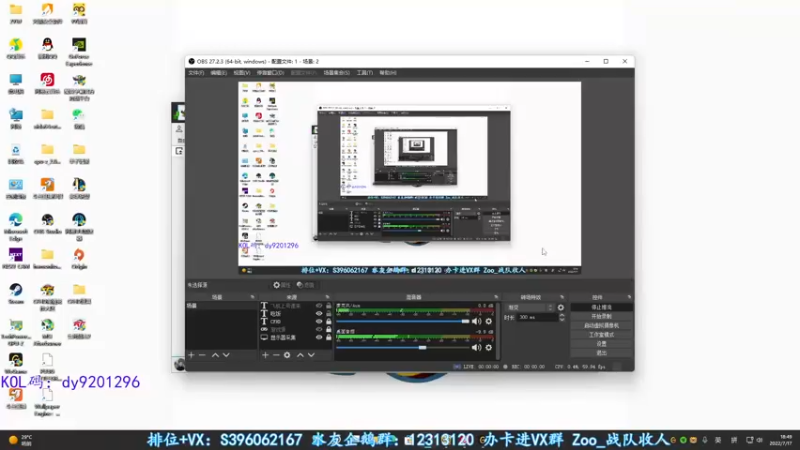Open the Origin desktop shortcut

pyautogui.click(x=79, y=259)
